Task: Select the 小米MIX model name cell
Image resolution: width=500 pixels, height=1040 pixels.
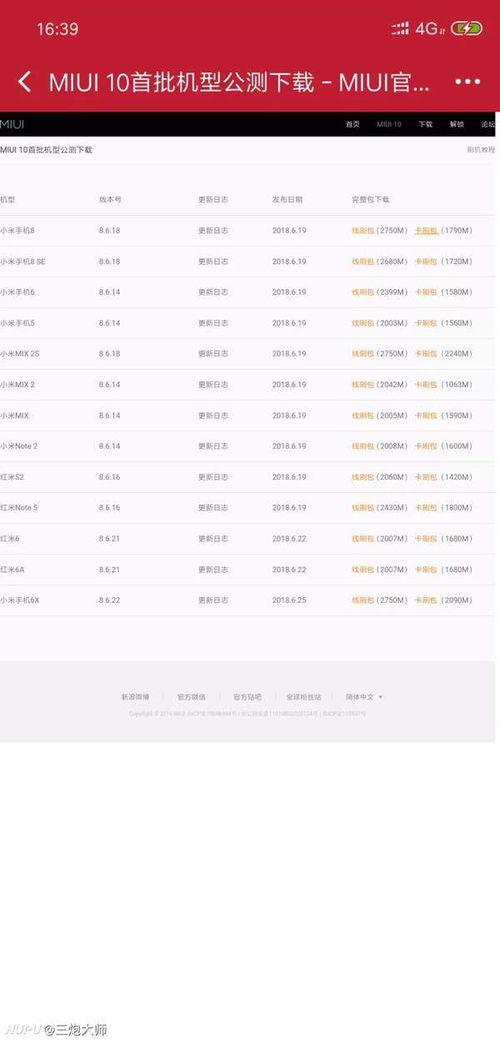Action: tap(15, 415)
